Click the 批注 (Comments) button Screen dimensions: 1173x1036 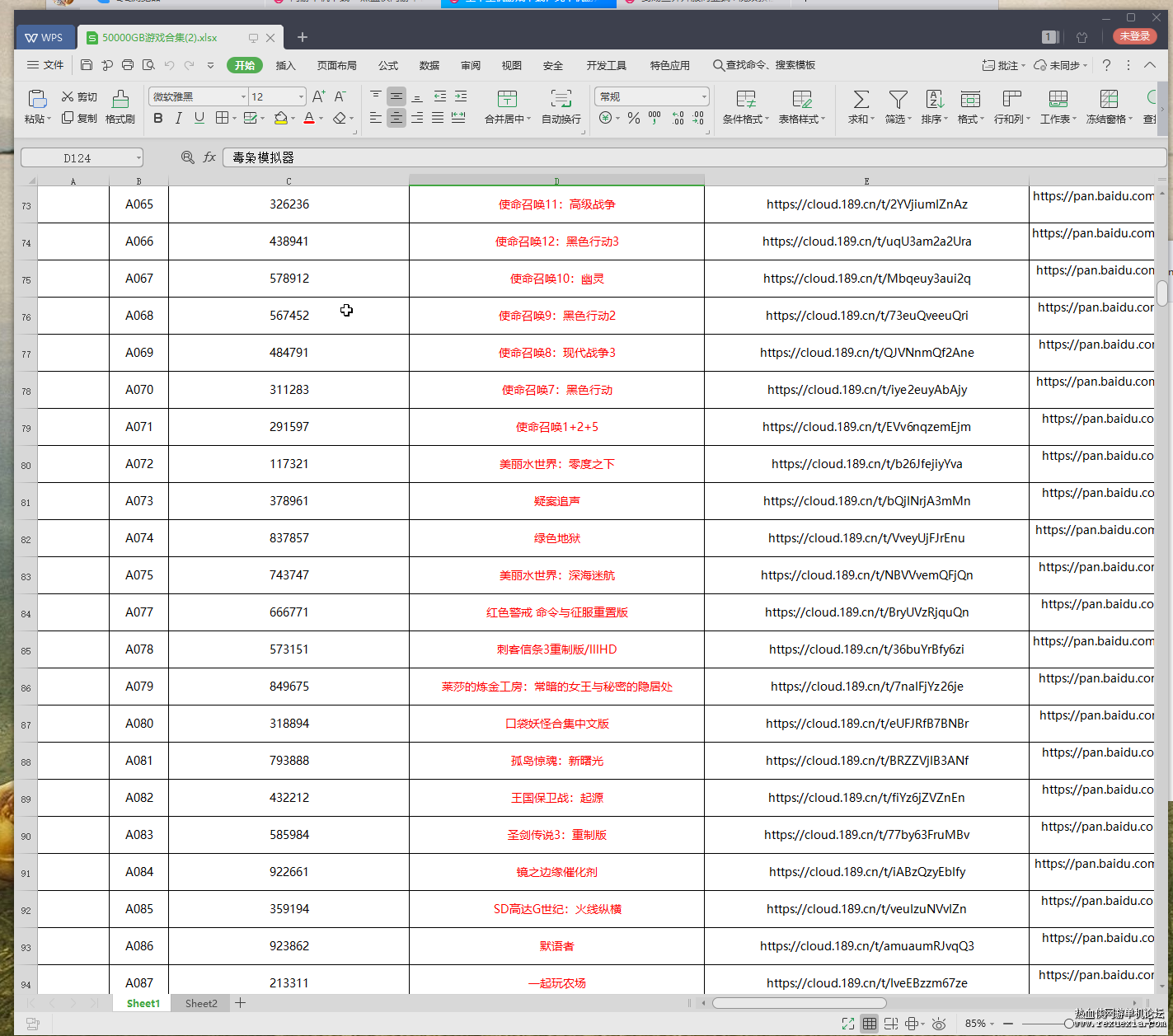tap(1003, 65)
